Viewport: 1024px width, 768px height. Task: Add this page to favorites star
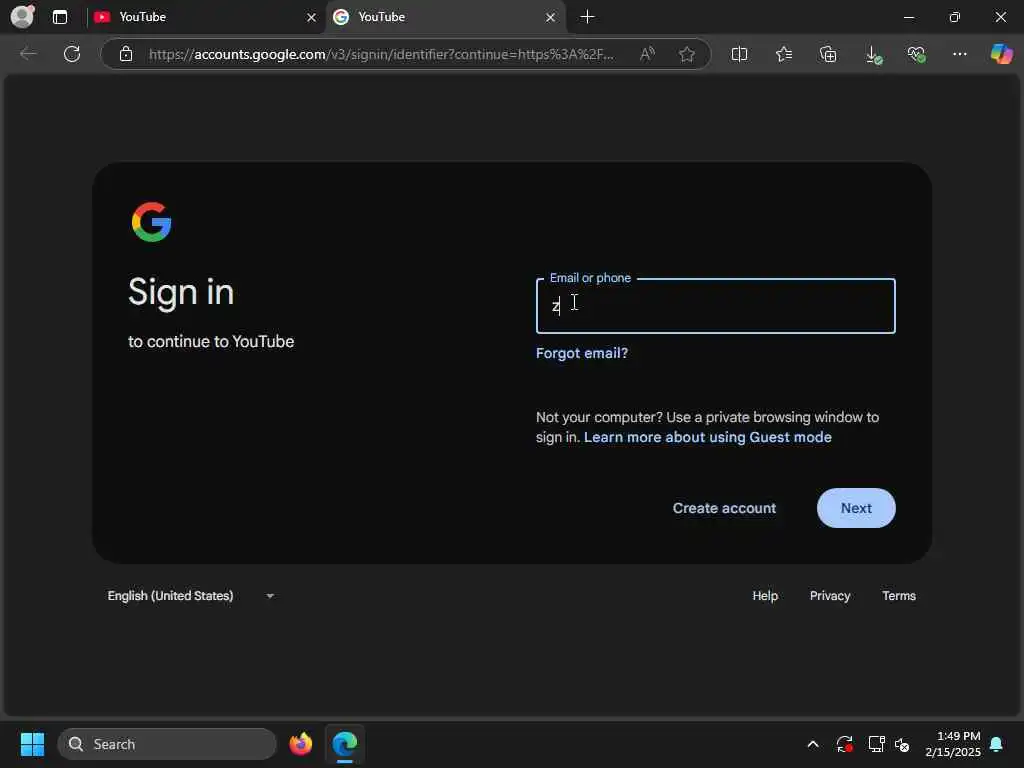686,54
